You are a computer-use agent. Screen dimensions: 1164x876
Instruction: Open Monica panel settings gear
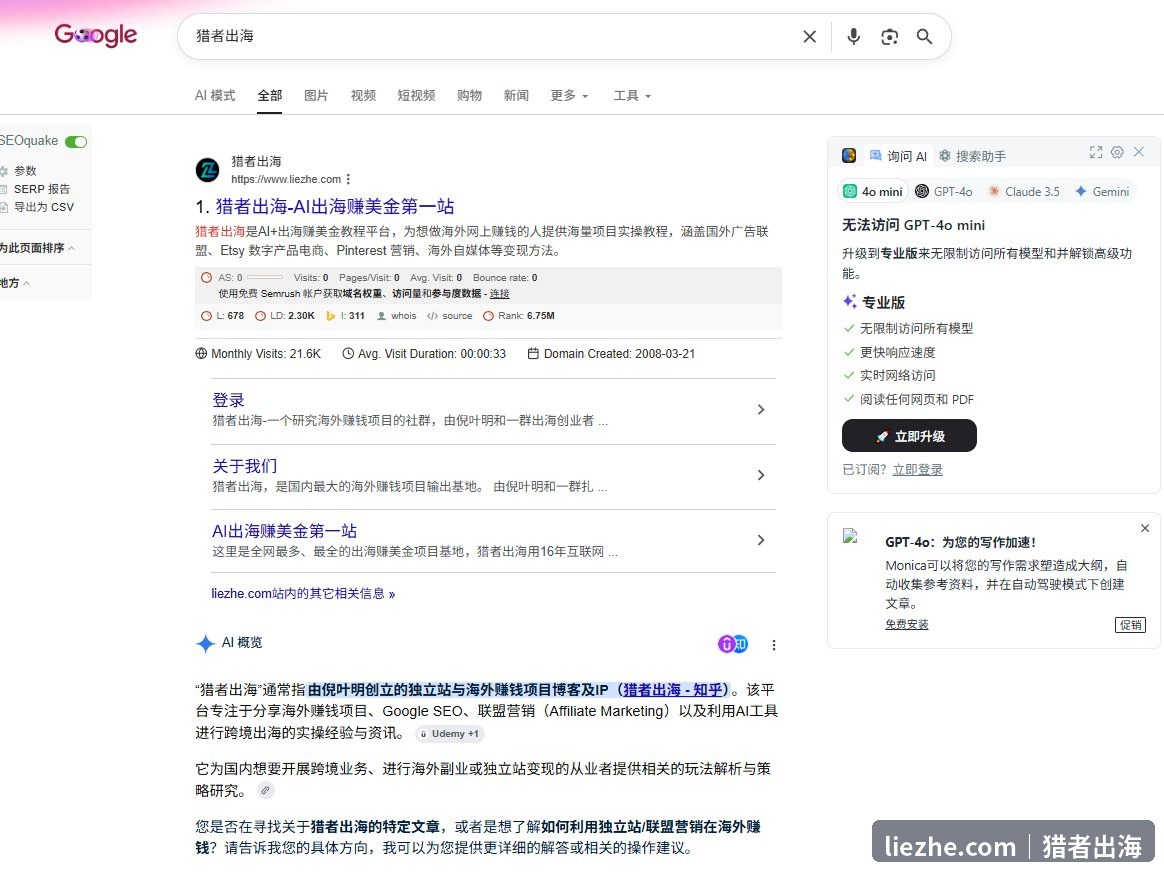click(1117, 152)
